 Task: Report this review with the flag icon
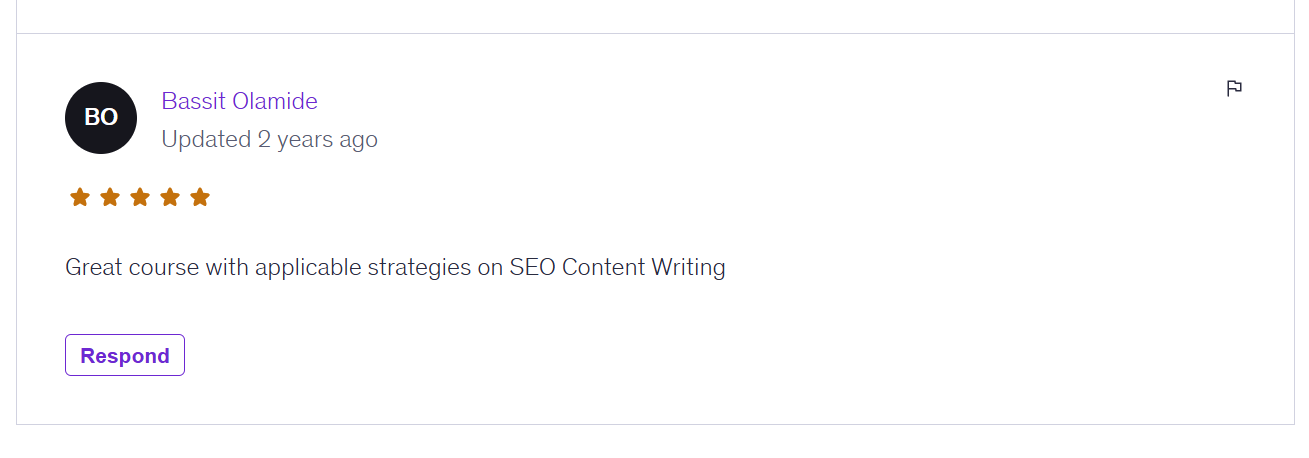pos(1234,88)
